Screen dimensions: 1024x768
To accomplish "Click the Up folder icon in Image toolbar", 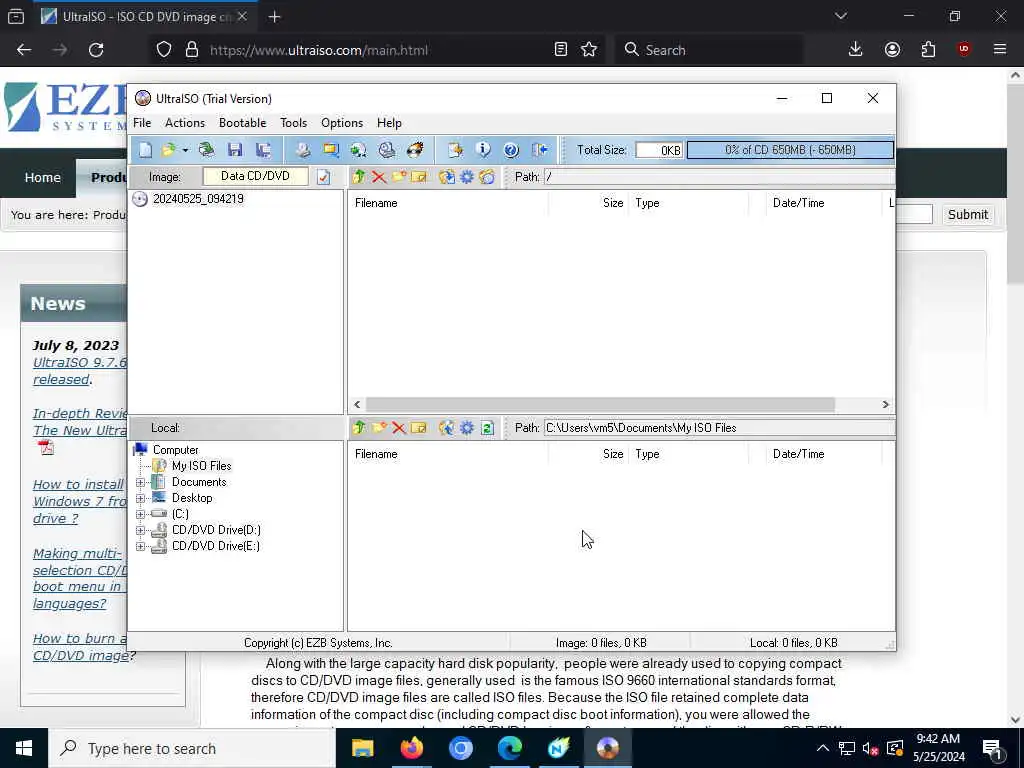I will pyautogui.click(x=359, y=177).
